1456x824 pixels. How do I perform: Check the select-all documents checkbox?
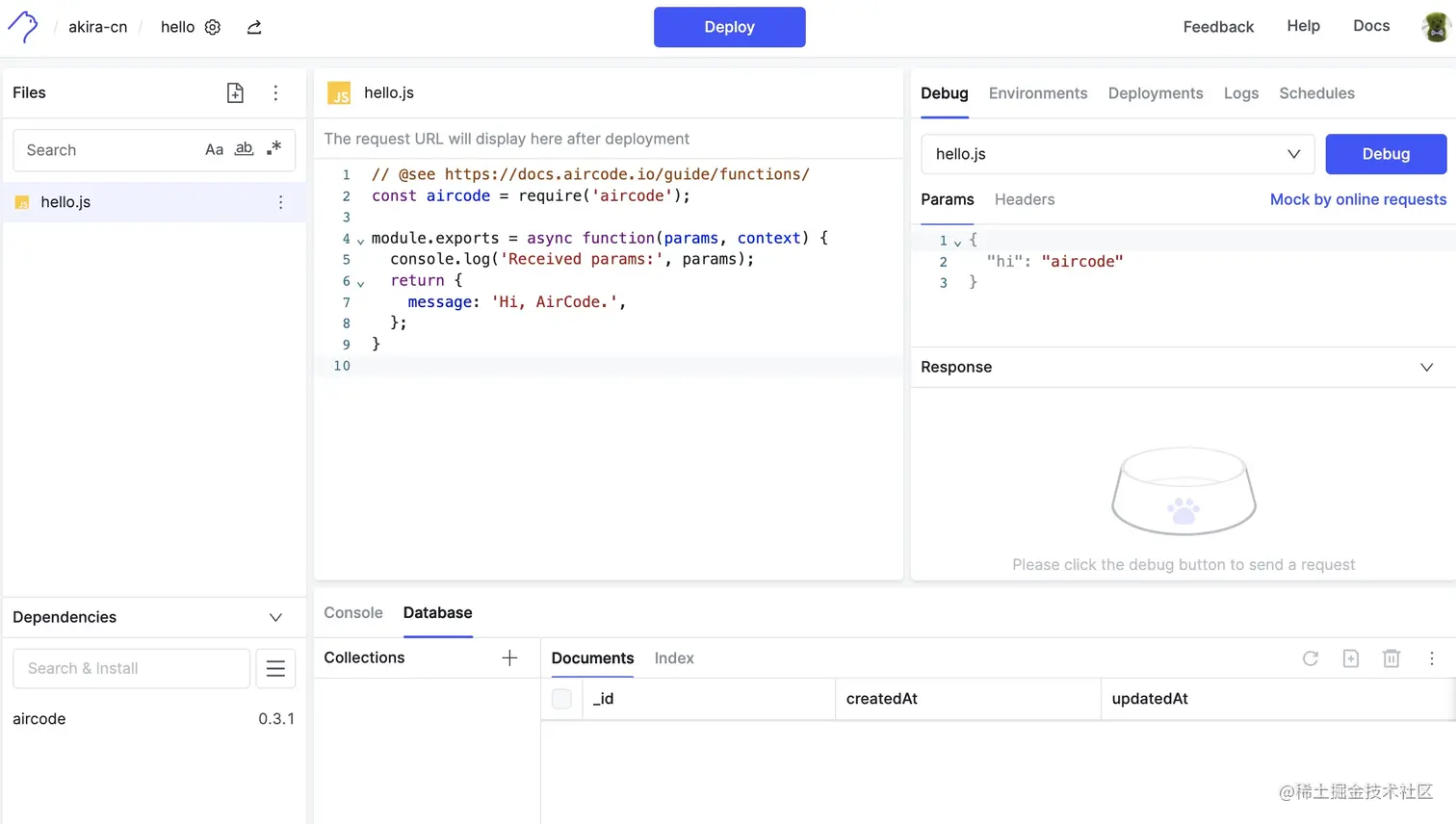point(561,699)
